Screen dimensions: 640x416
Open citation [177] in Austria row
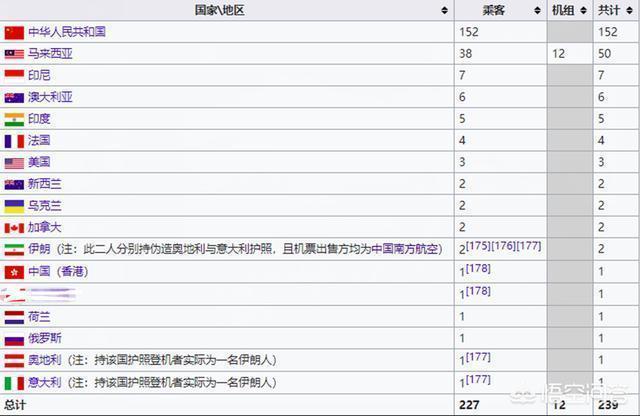[478, 357]
